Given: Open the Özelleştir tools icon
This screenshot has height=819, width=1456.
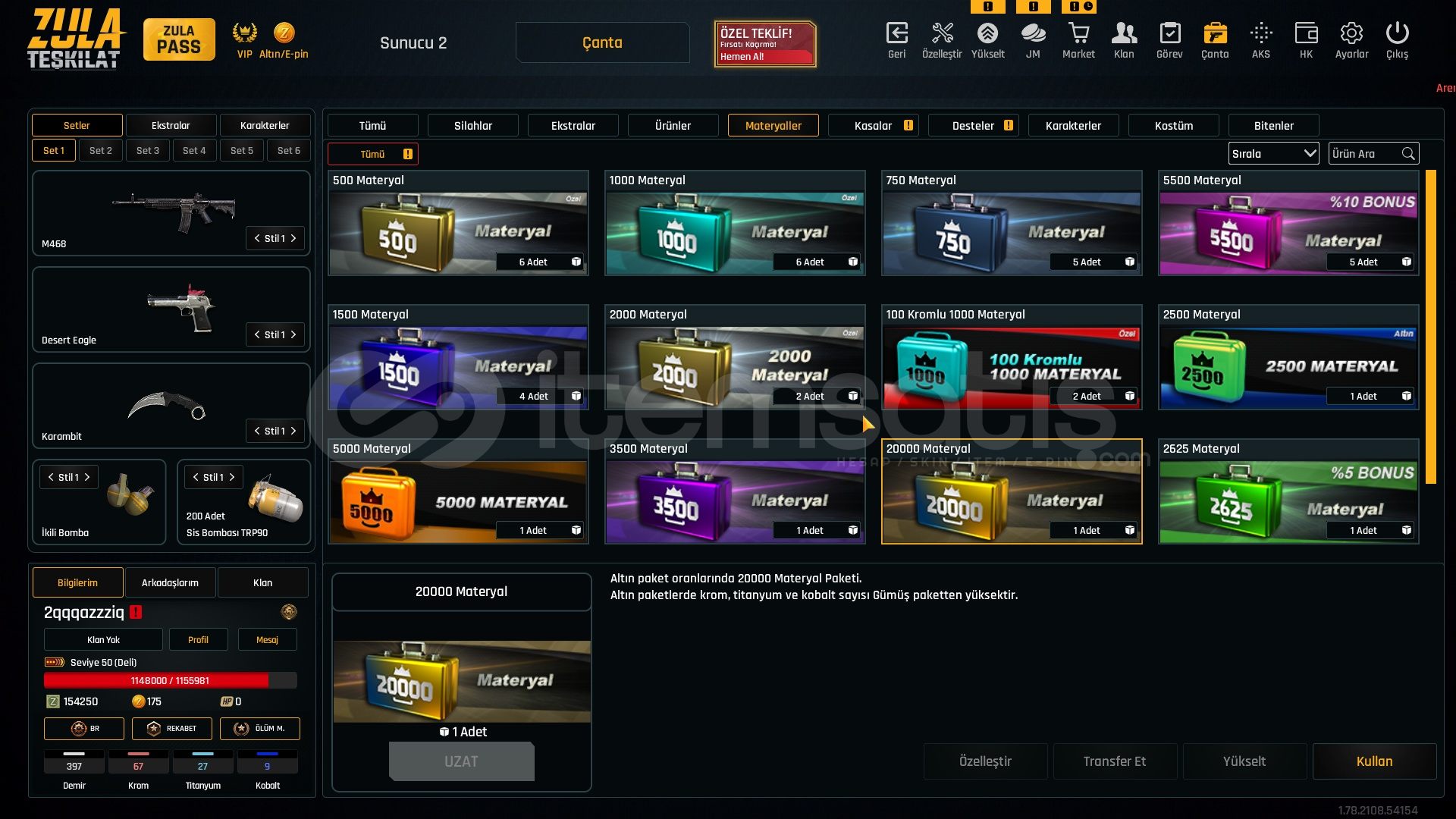Looking at the screenshot, I should click(x=942, y=33).
